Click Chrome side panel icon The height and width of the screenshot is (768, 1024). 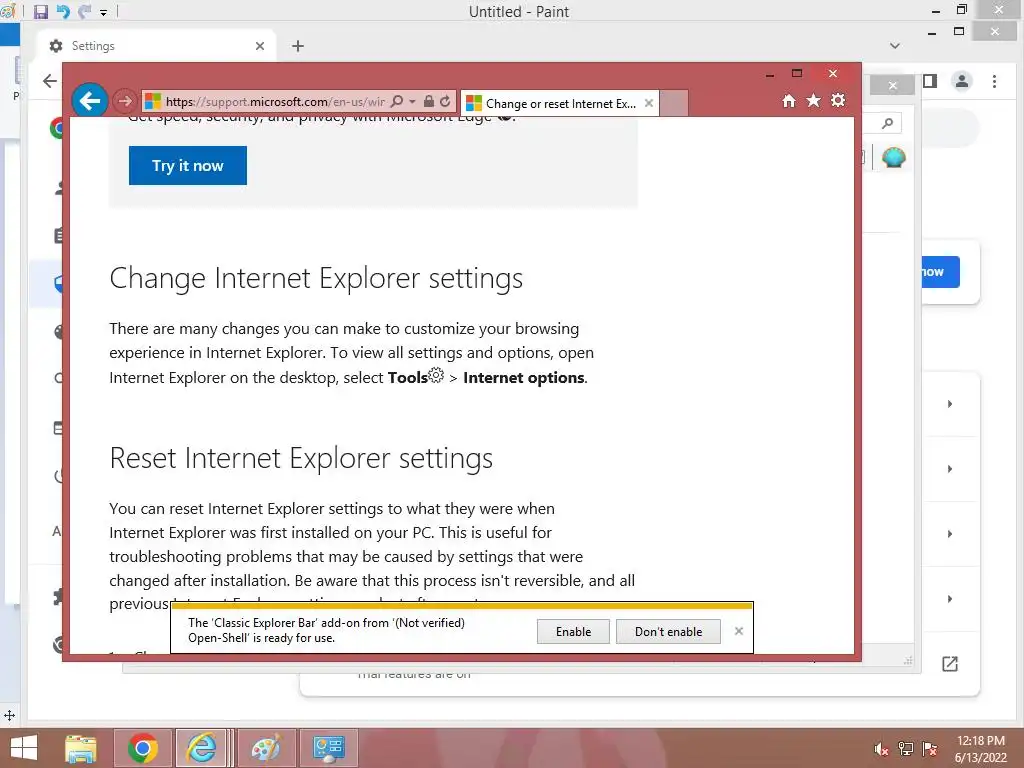point(930,81)
